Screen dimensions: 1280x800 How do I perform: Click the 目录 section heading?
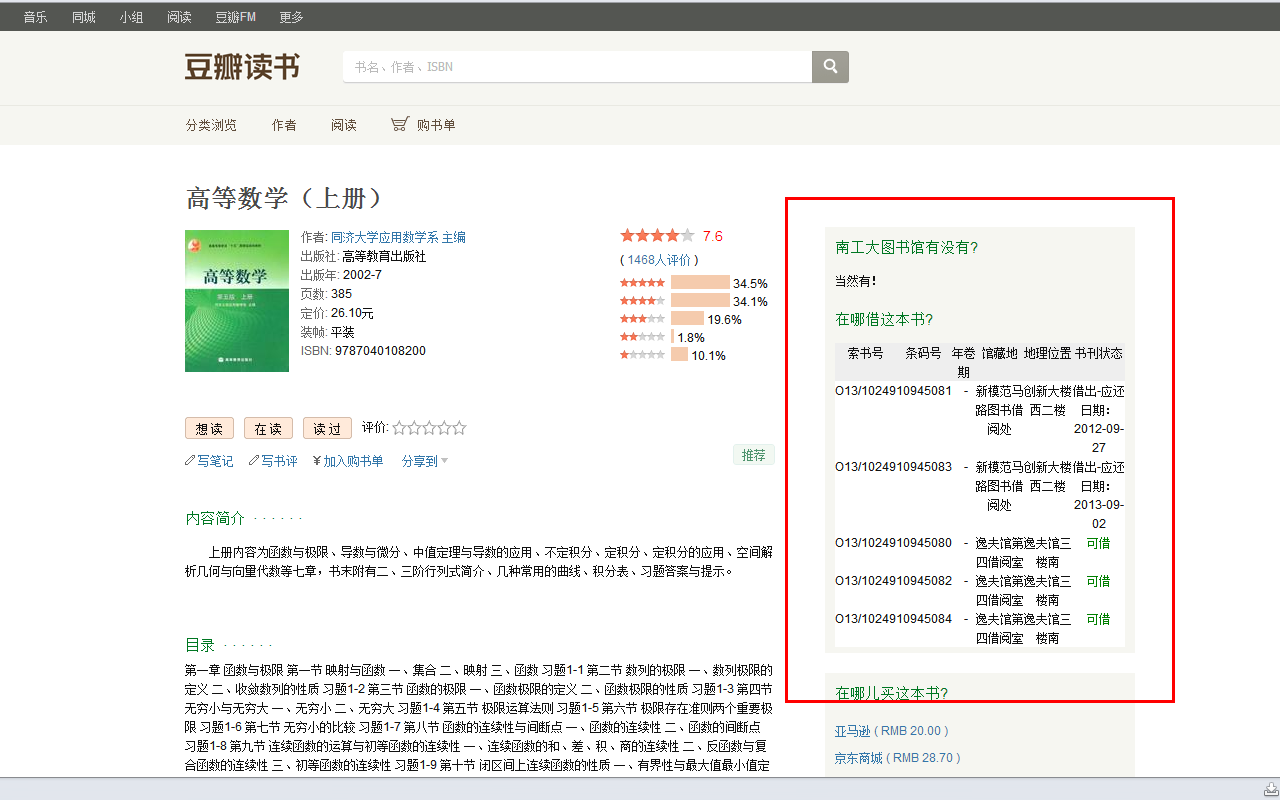click(200, 645)
